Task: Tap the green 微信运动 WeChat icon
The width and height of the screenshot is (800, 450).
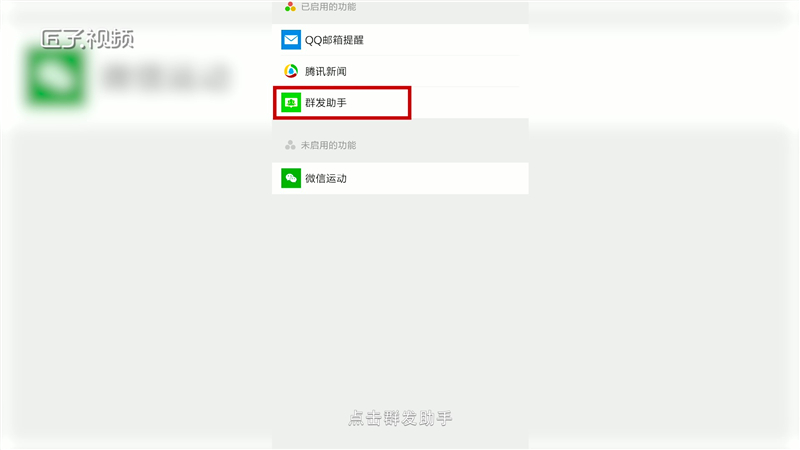Action: coord(291,178)
